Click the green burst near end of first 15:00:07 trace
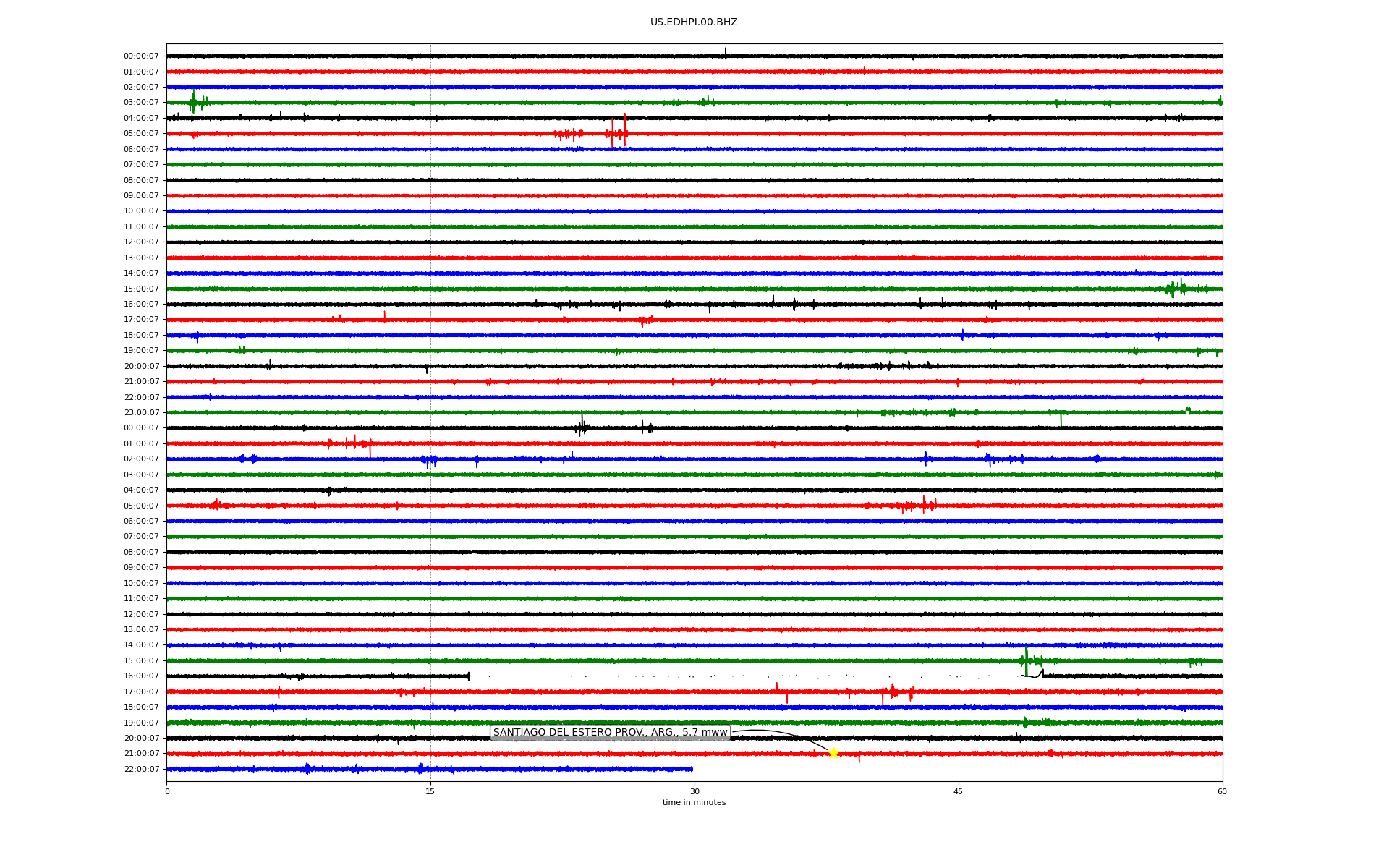Screen dimensions: 1389x868 pyautogui.click(x=1176, y=289)
